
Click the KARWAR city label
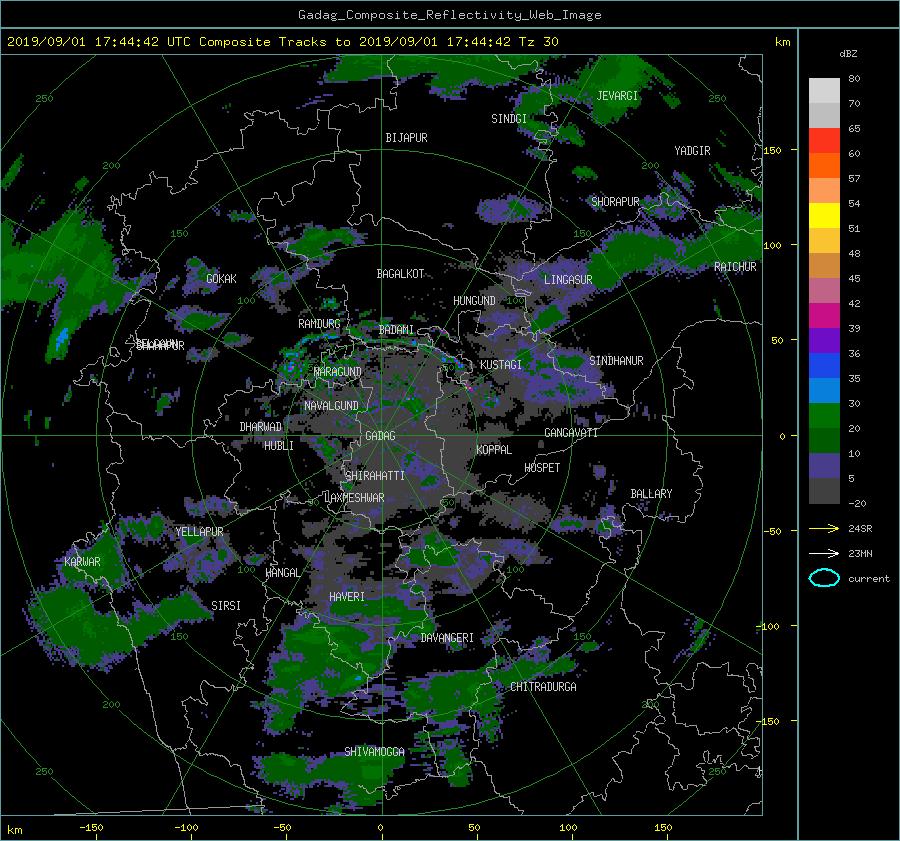pos(82,561)
